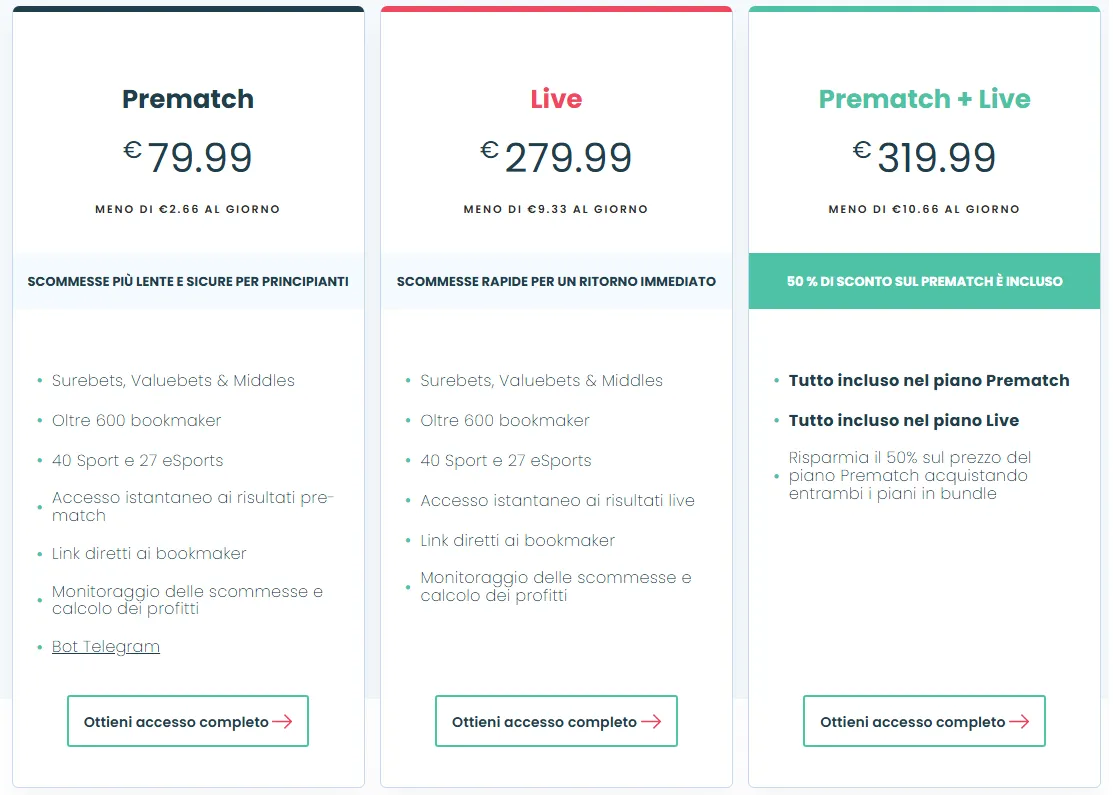Select the Prematch plan title
Image resolution: width=1113 pixels, height=795 pixels.
187,99
